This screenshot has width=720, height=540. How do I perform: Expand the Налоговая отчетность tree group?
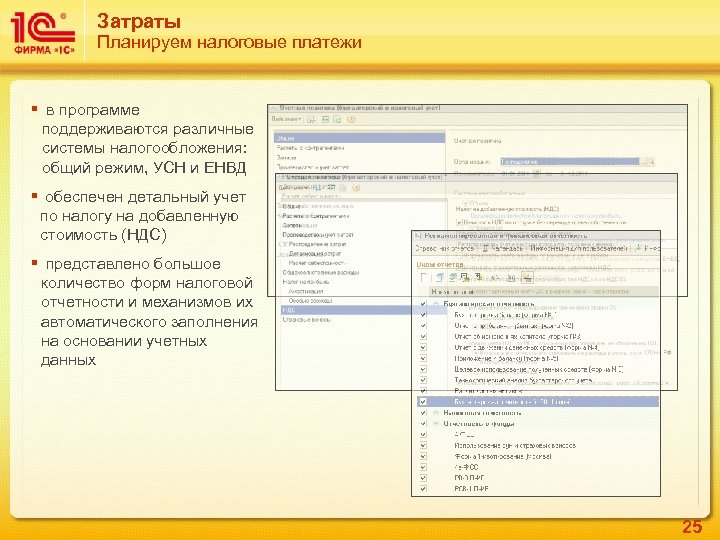click(436, 413)
